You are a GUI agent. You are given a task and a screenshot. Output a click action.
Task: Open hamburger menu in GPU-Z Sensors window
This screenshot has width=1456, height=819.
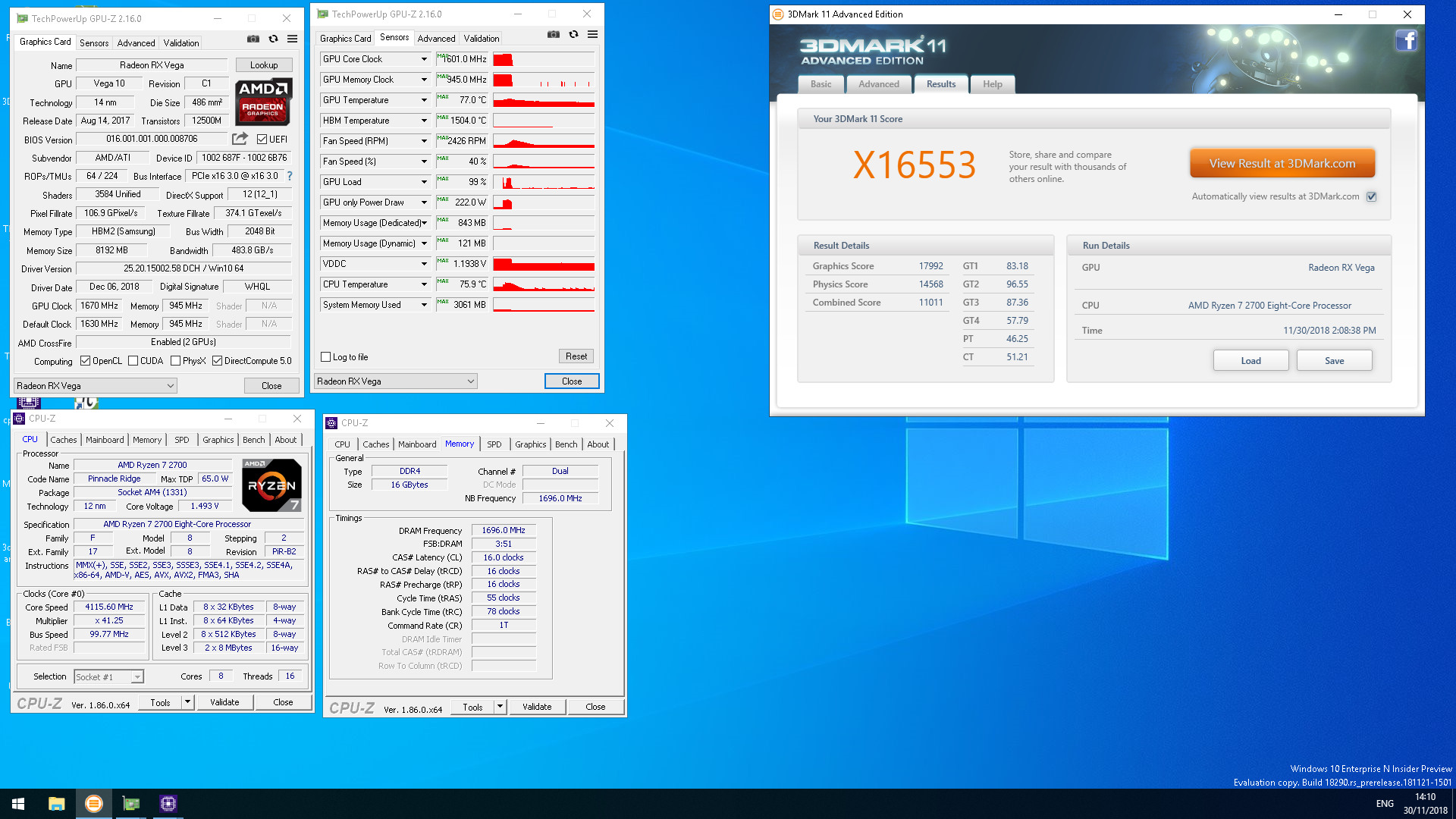(x=592, y=34)
